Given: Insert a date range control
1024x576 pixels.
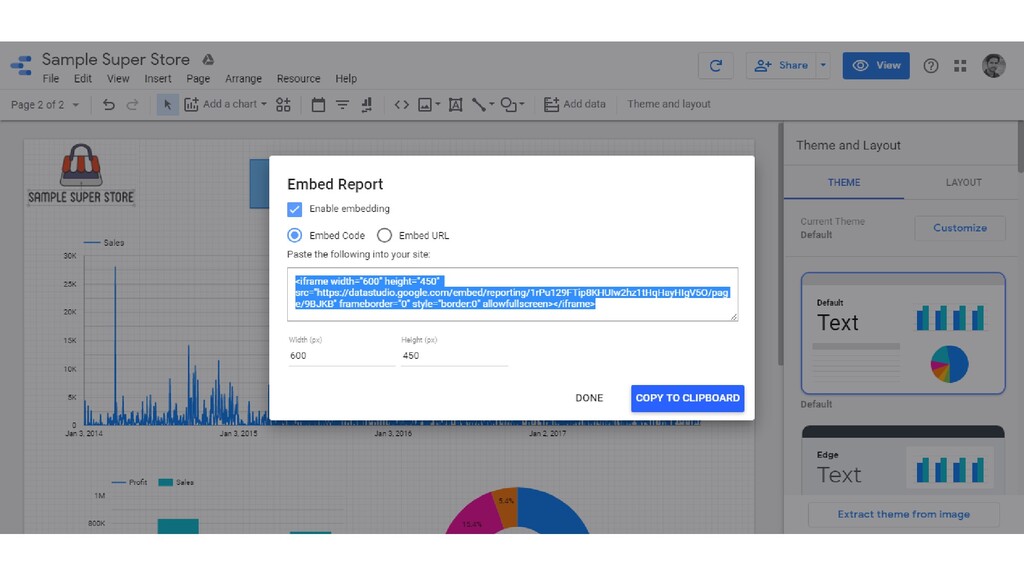Looking at the screenshot, I should click(318, 104).
